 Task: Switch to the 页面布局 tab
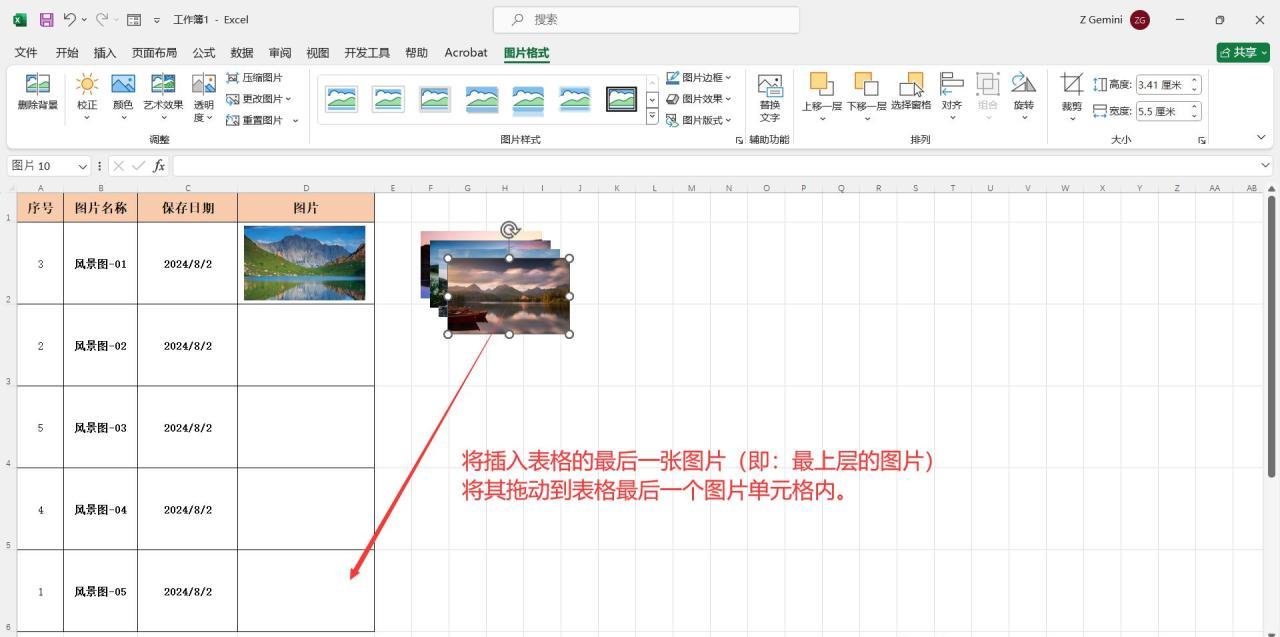(x=154, y=53)
